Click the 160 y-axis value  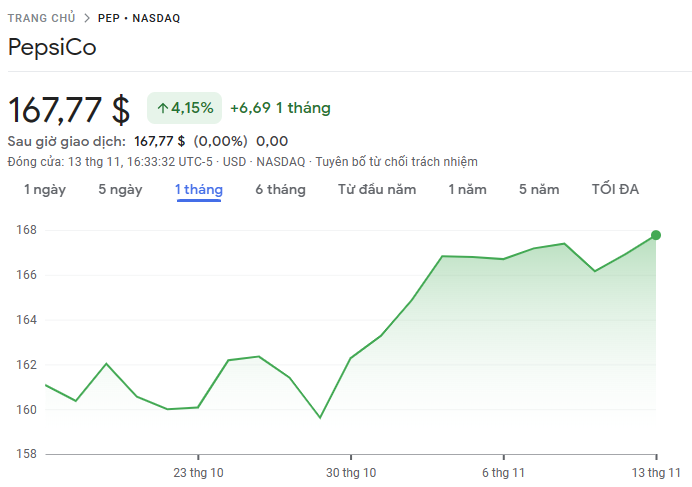pos(26,410)
